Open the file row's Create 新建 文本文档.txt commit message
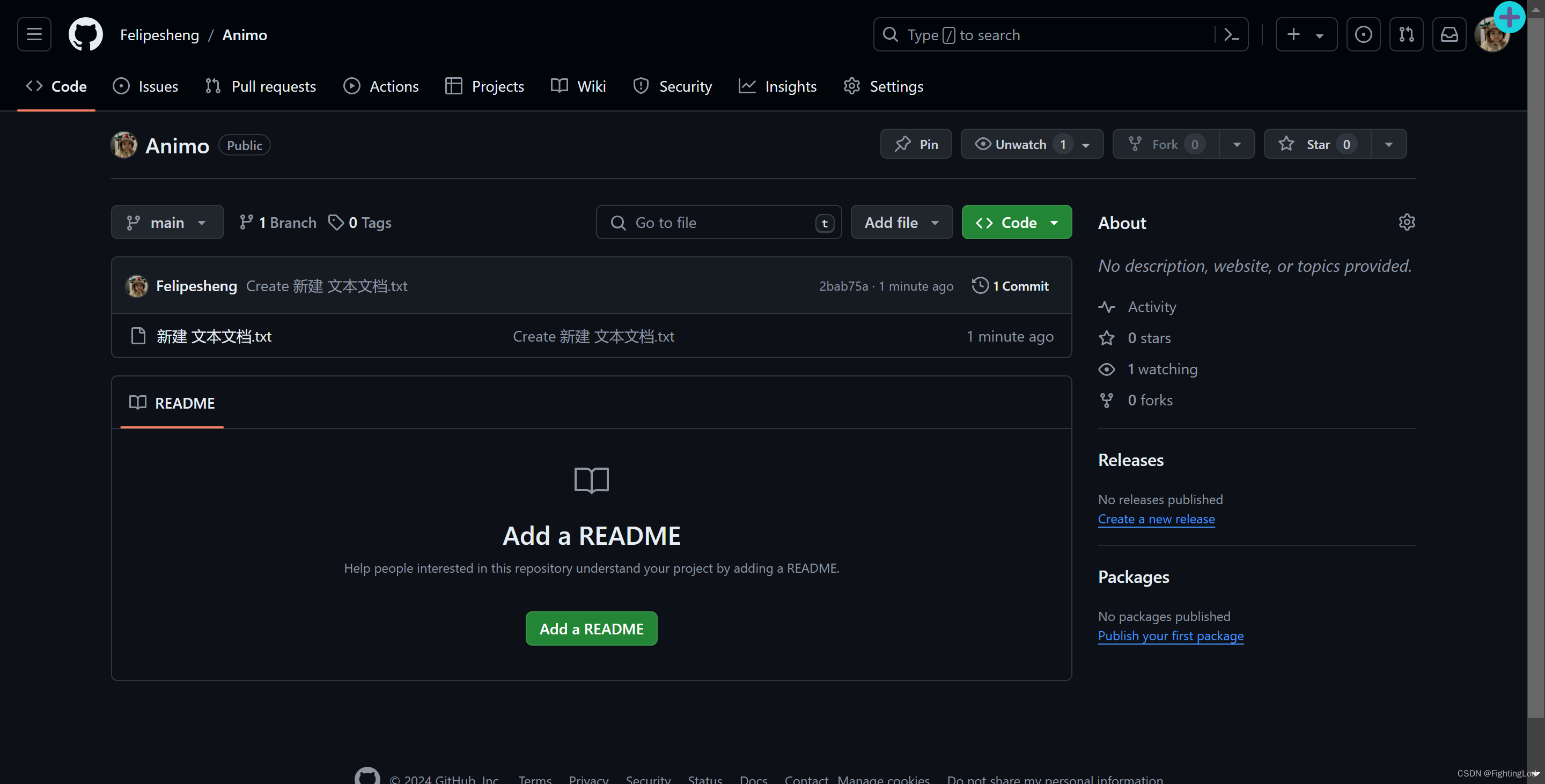The image size is (1545, 784). click(593, 336)
